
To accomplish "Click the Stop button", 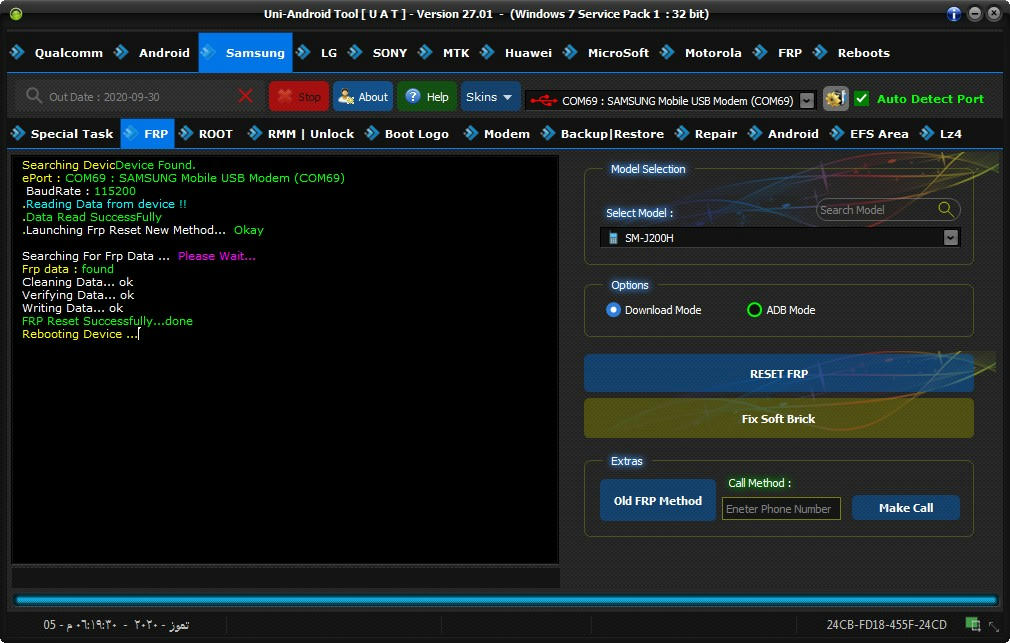I will tap(299, 97).
